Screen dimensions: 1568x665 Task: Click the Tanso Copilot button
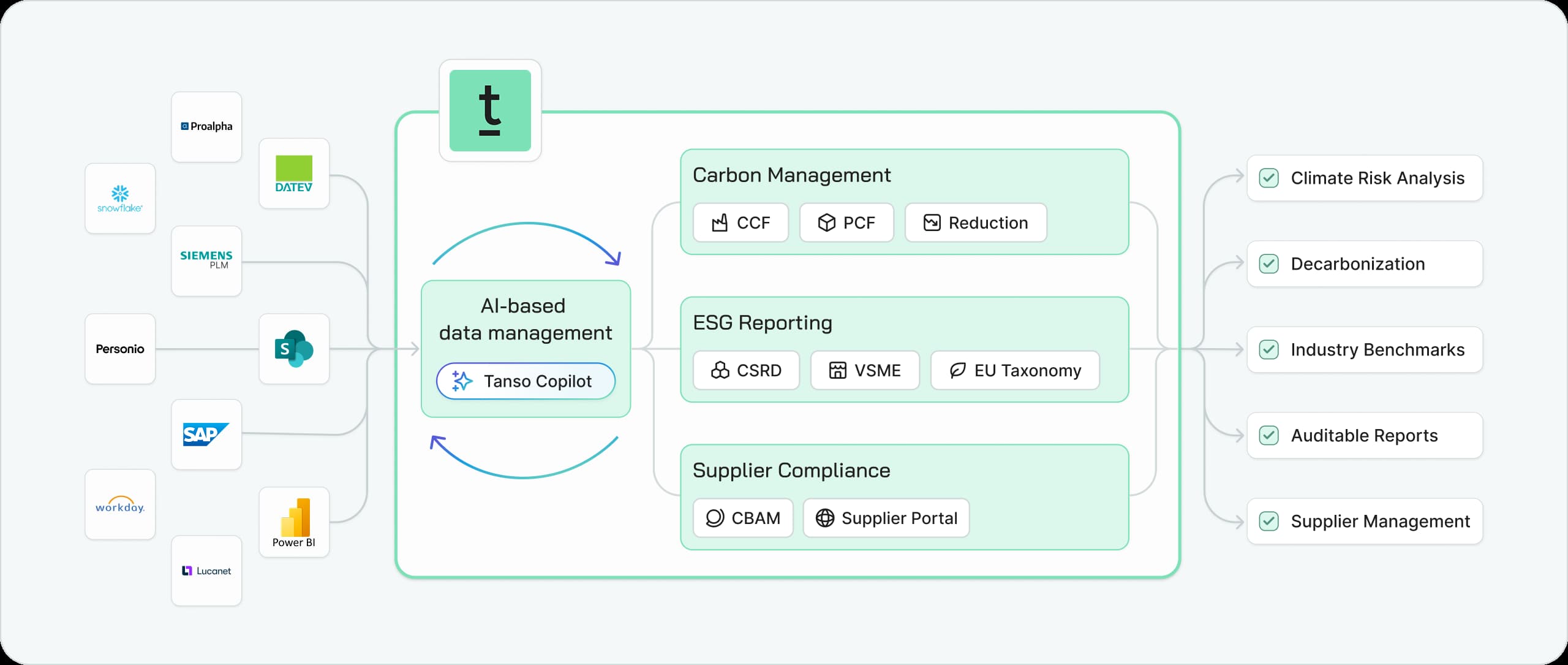[x=526, y=381]
